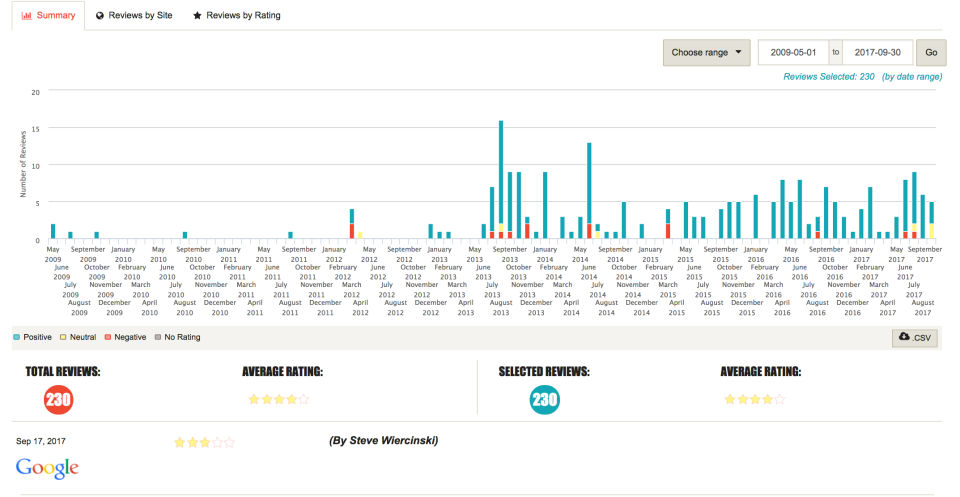Screen dimensions: 960x497
Task: Click the review date Sep 17, 2017
Action: coord(41,441)
